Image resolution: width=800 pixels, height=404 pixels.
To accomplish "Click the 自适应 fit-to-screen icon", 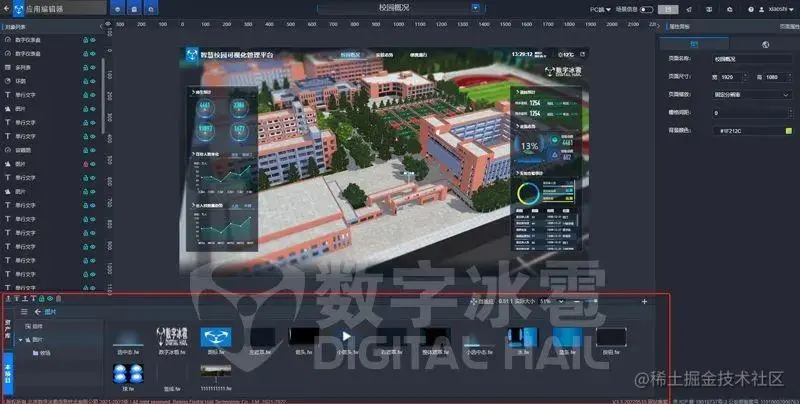I will 473,301.
